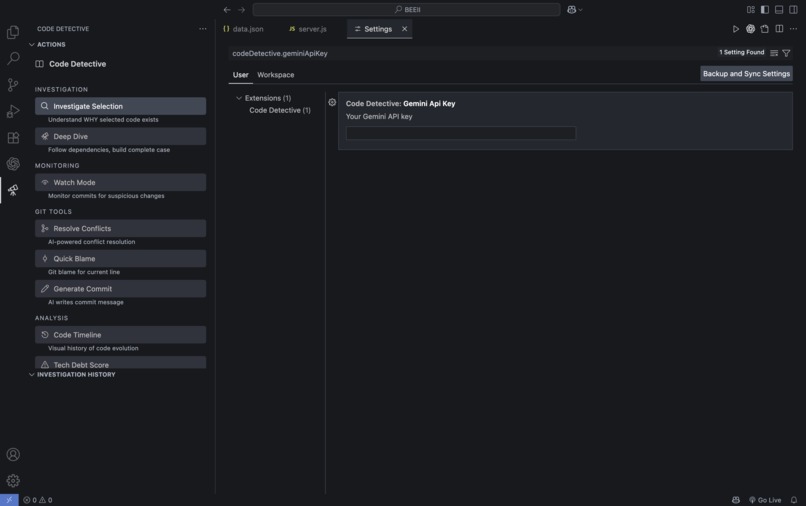The width and height of the screenshot is (806, 506).
Task: Select the Code Detective telescope icon
Action: (x=13, y=190)
